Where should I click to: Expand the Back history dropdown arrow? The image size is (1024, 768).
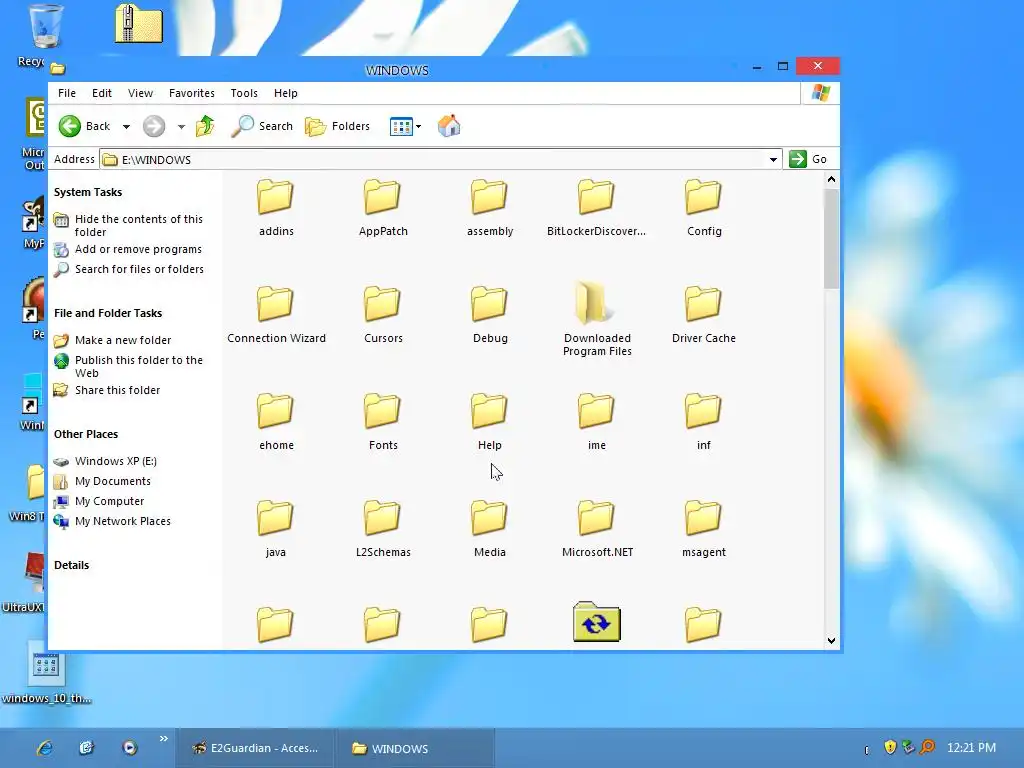point(126,127)
